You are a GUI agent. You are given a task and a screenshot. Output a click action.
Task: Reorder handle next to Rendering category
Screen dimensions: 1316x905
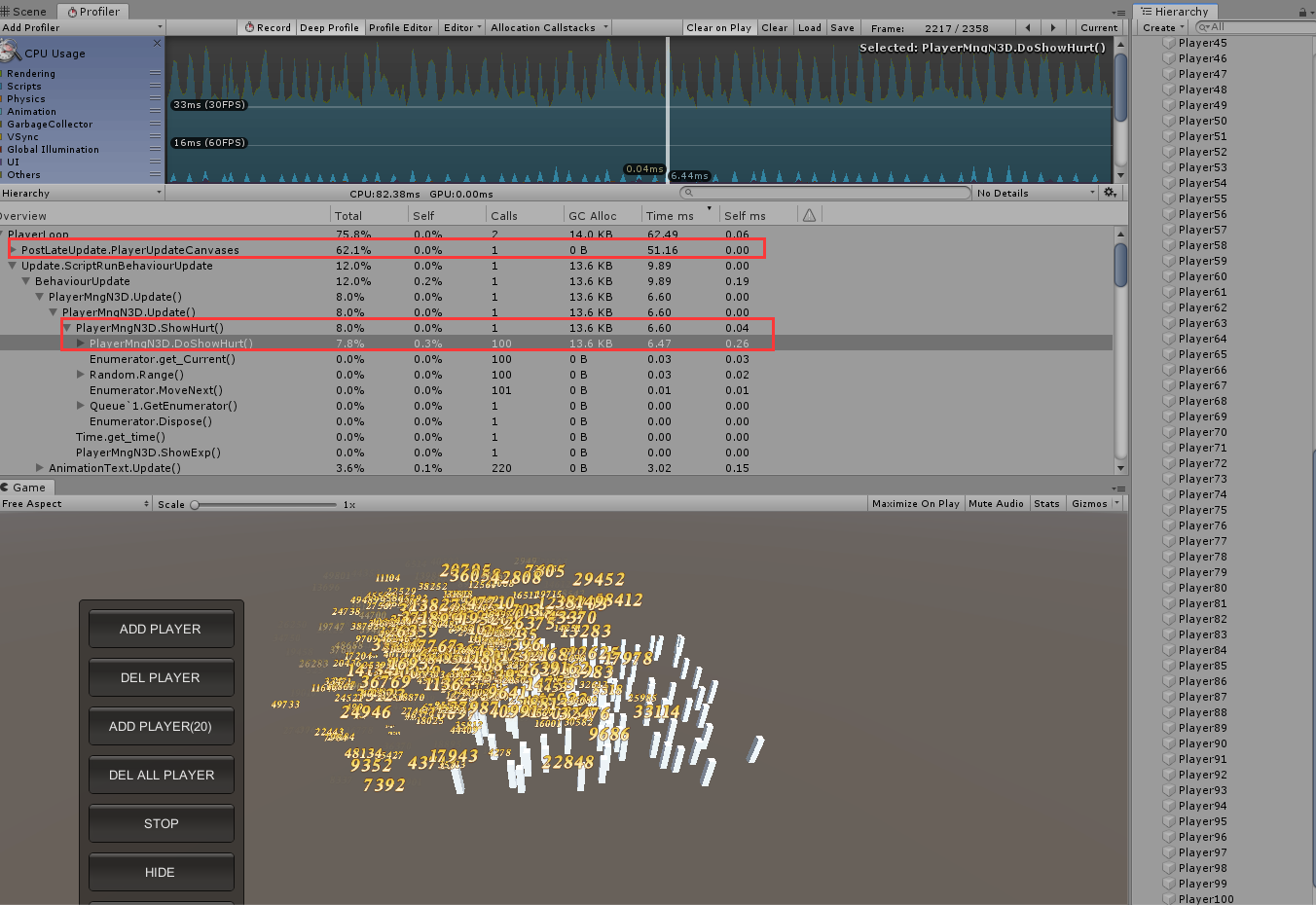[155, 74]
